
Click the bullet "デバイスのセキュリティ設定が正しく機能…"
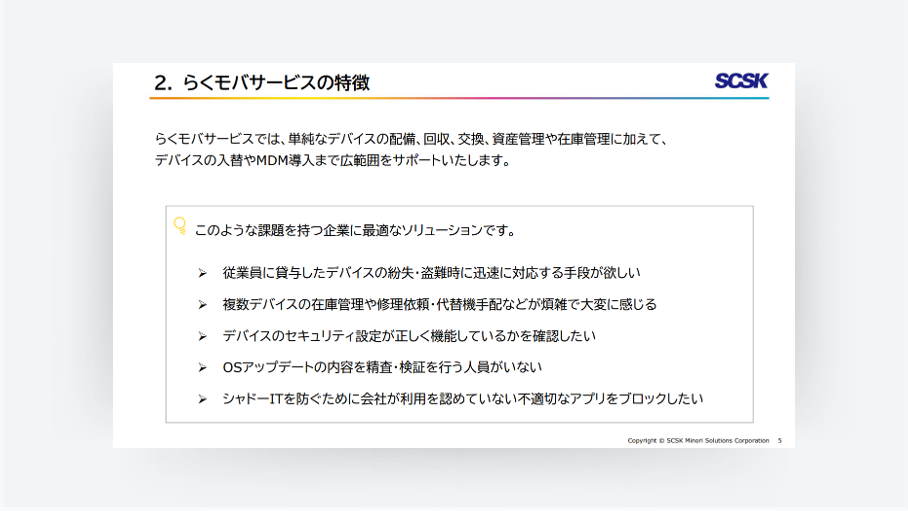(x=409, y=336)
